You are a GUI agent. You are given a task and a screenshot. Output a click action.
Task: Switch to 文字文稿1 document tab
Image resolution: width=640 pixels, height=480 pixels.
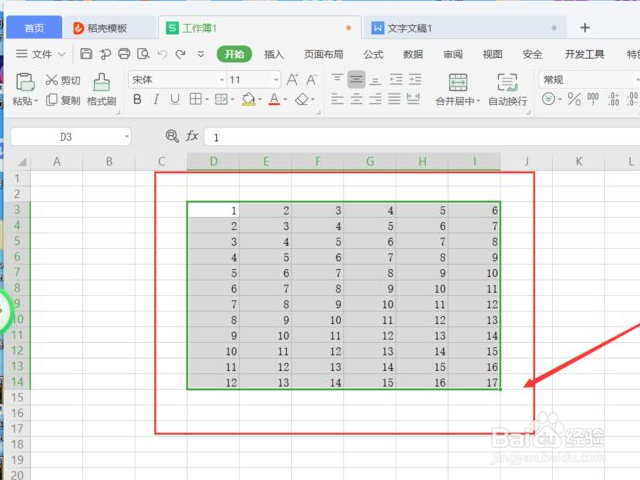click(464, 28)
